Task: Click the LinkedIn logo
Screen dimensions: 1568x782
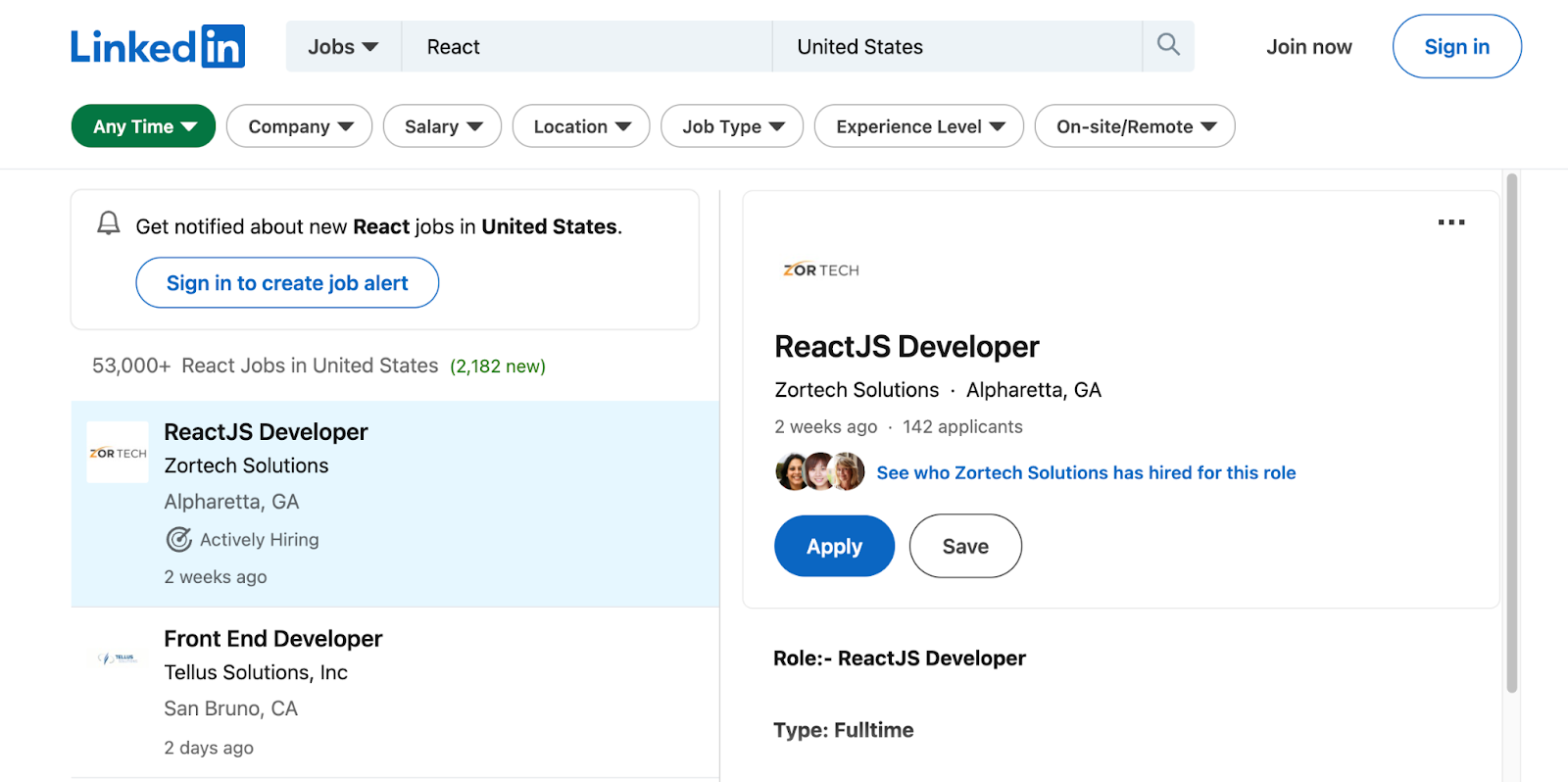Action: tap(158, 47)
